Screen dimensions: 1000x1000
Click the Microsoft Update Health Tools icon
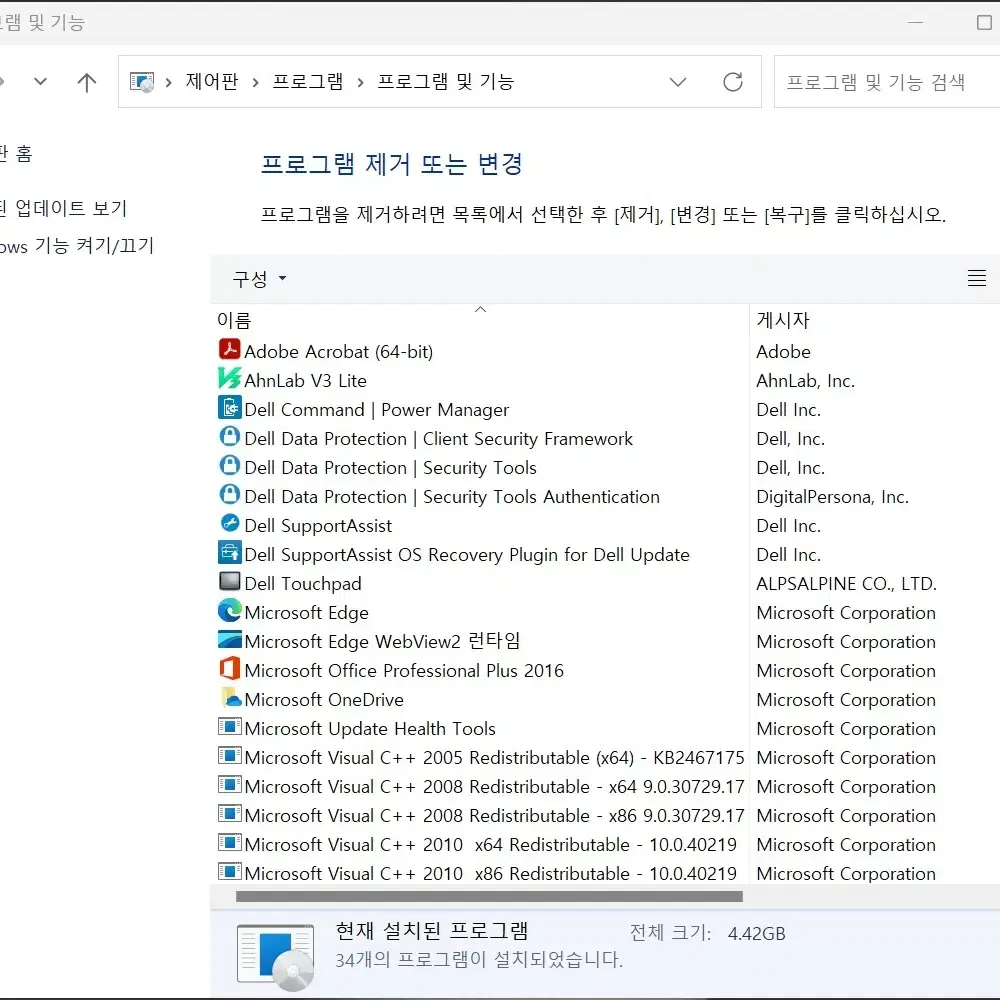click(x=230, y=726)
